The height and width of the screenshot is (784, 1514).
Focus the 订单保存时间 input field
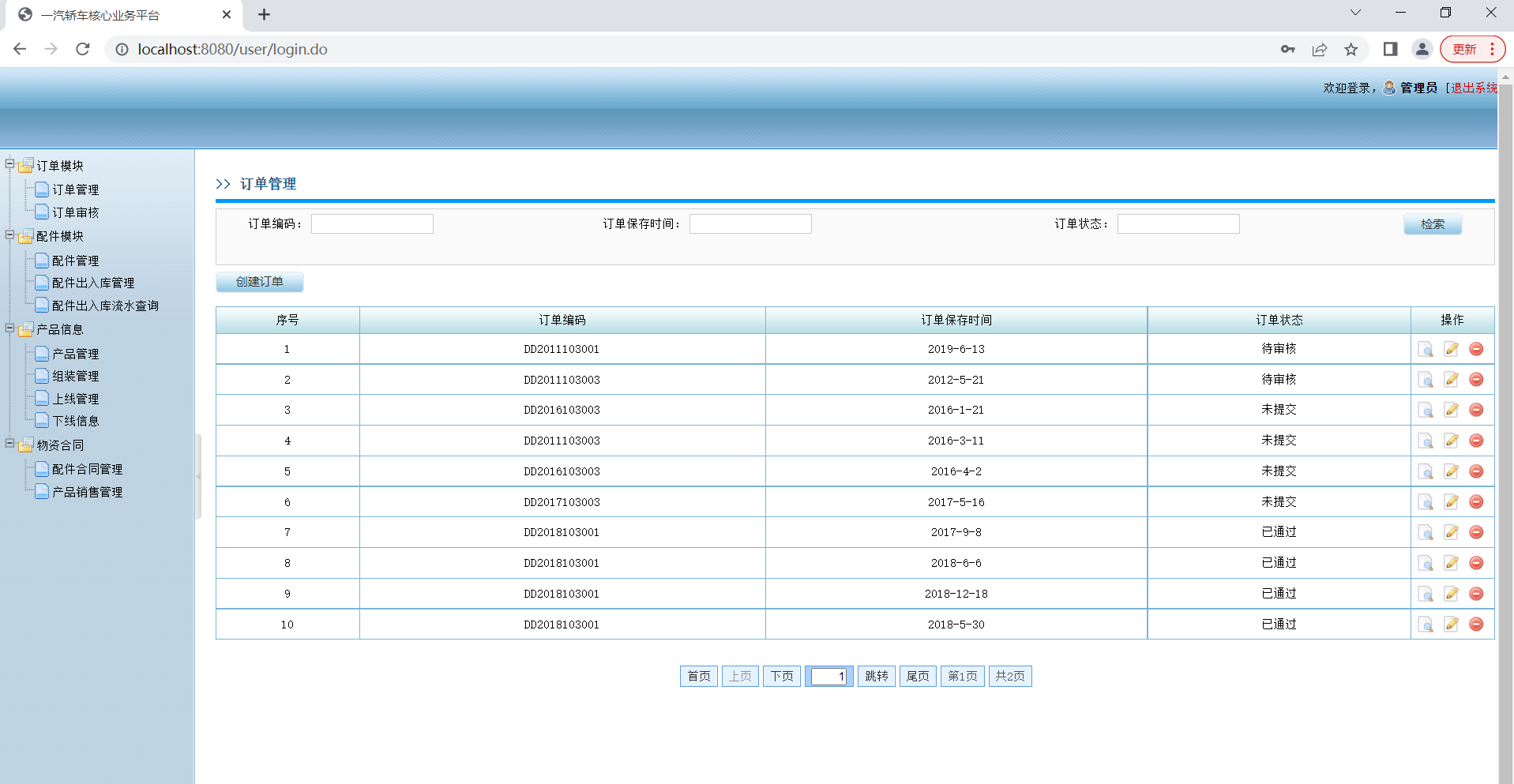[x=750, y=224]
